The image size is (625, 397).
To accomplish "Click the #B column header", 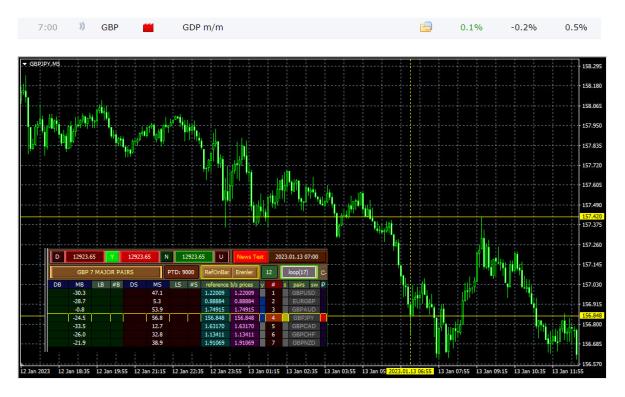I will click(x=116, y=285).
